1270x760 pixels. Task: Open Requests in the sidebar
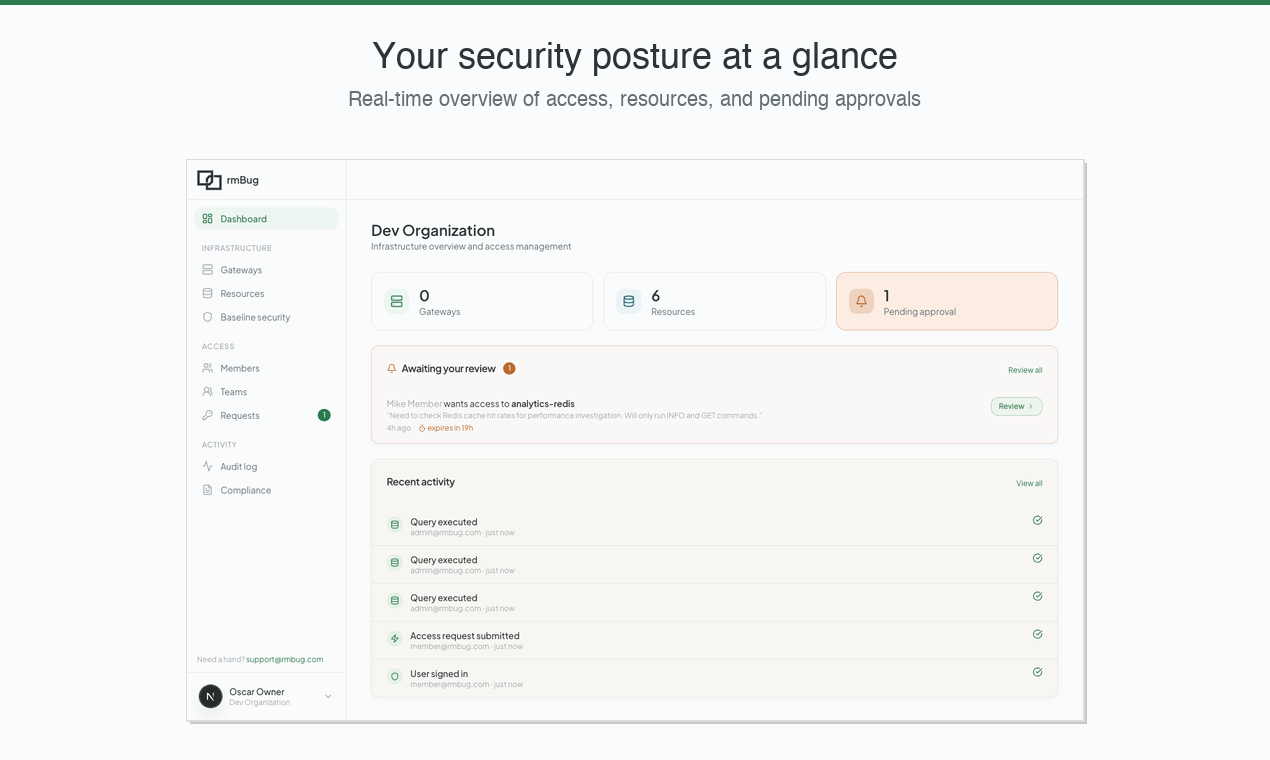click(x=266, y=415)
